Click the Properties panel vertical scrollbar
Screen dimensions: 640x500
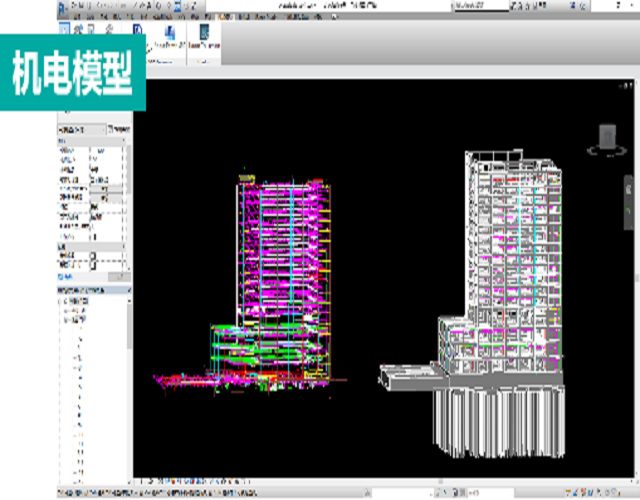(x=128, y=200)
